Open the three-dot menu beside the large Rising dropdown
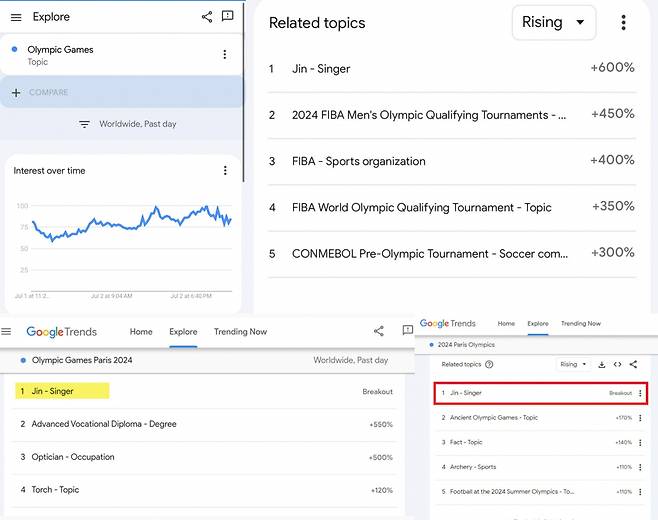The image size is (658, 520). tap(623, 23)
